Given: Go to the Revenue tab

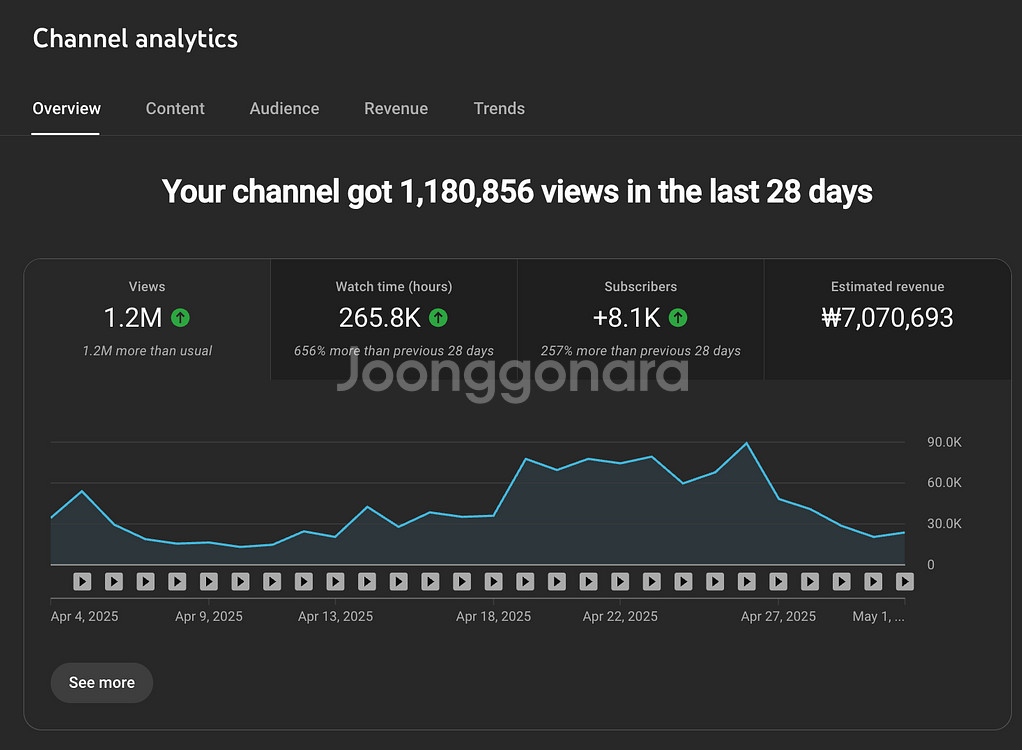Looking at the screenshot, I should point(396,108).
